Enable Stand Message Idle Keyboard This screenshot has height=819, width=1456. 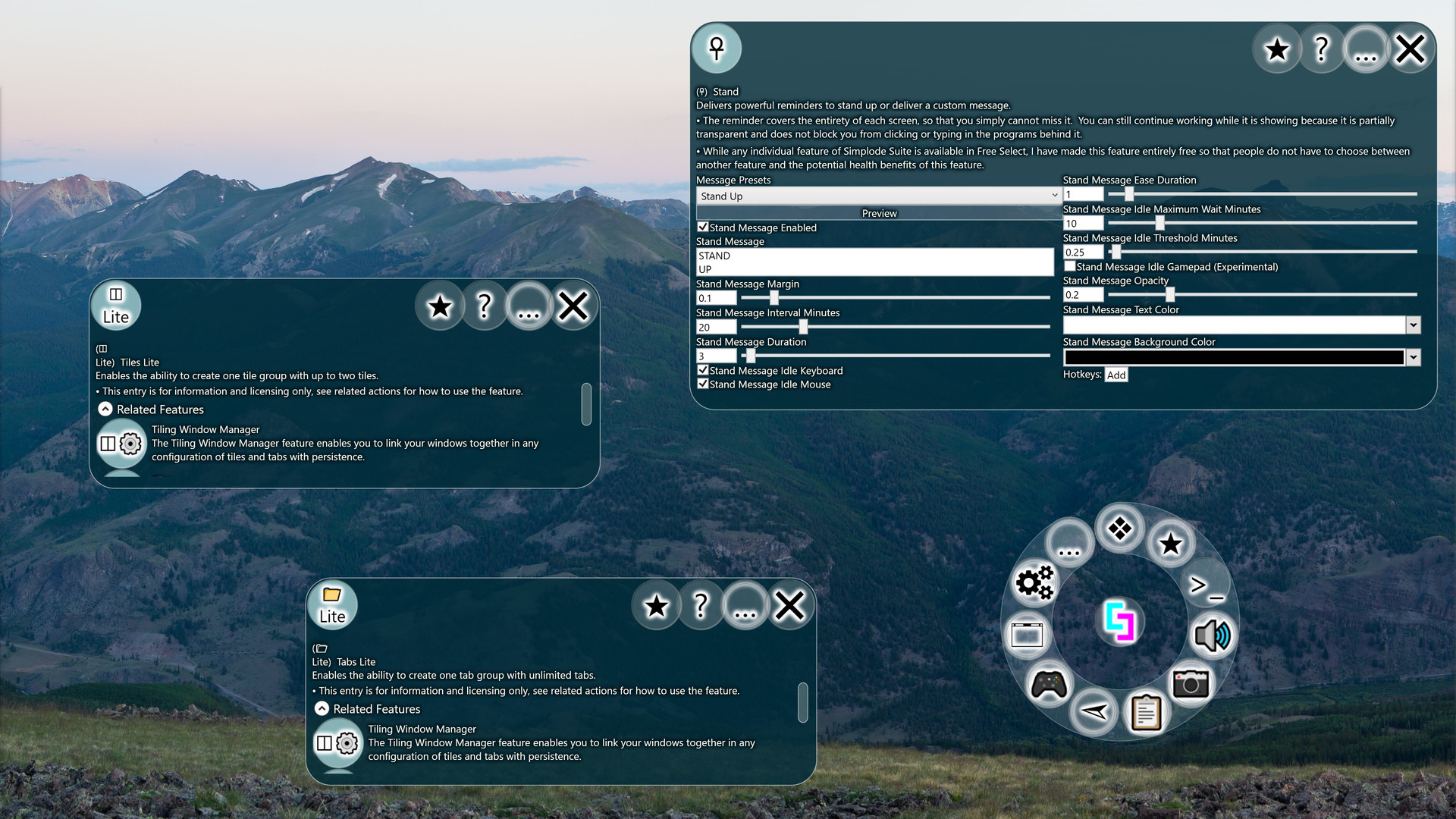[x=702, y=370]
